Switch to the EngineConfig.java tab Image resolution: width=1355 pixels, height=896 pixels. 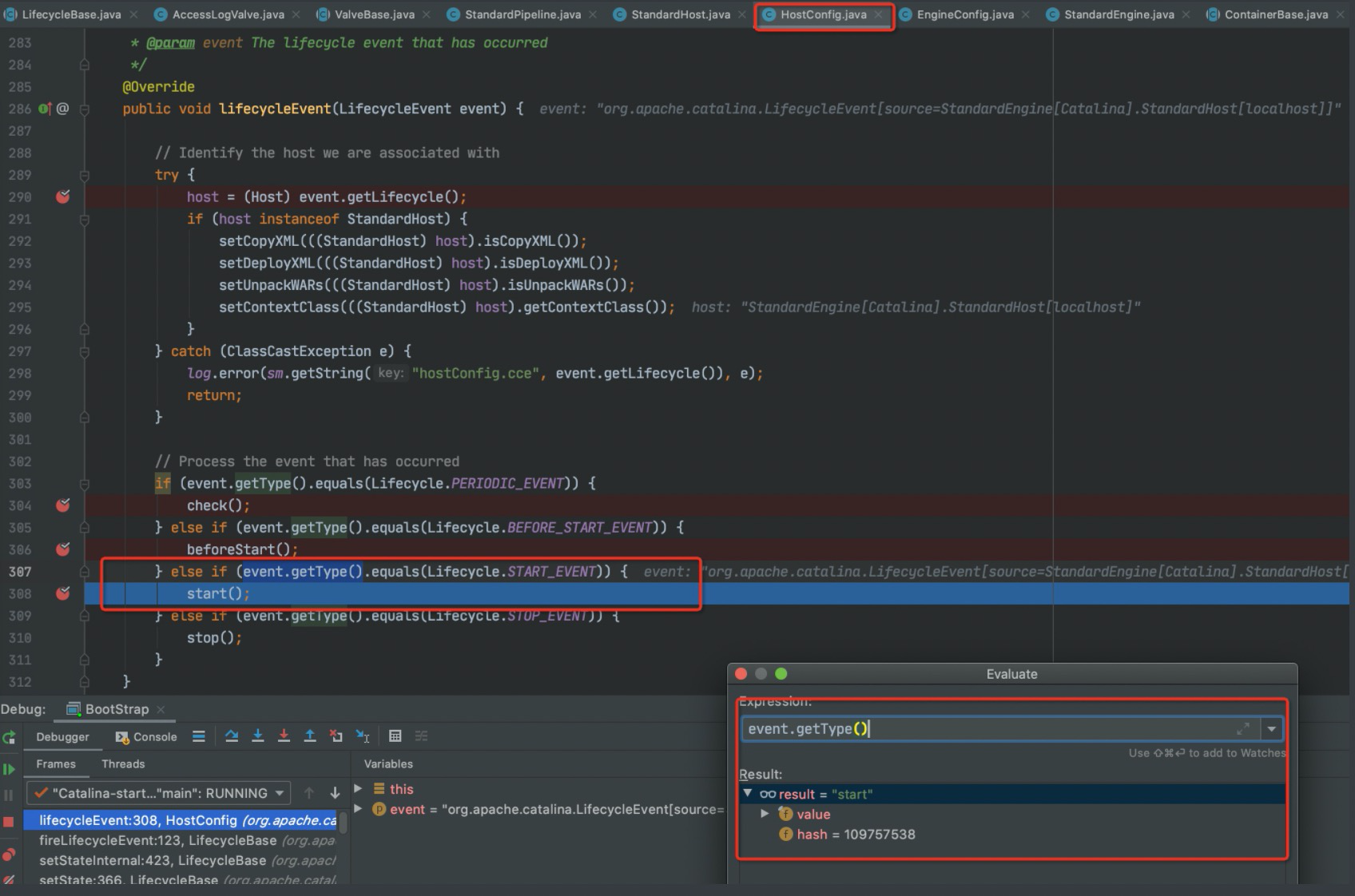[965, 14]
